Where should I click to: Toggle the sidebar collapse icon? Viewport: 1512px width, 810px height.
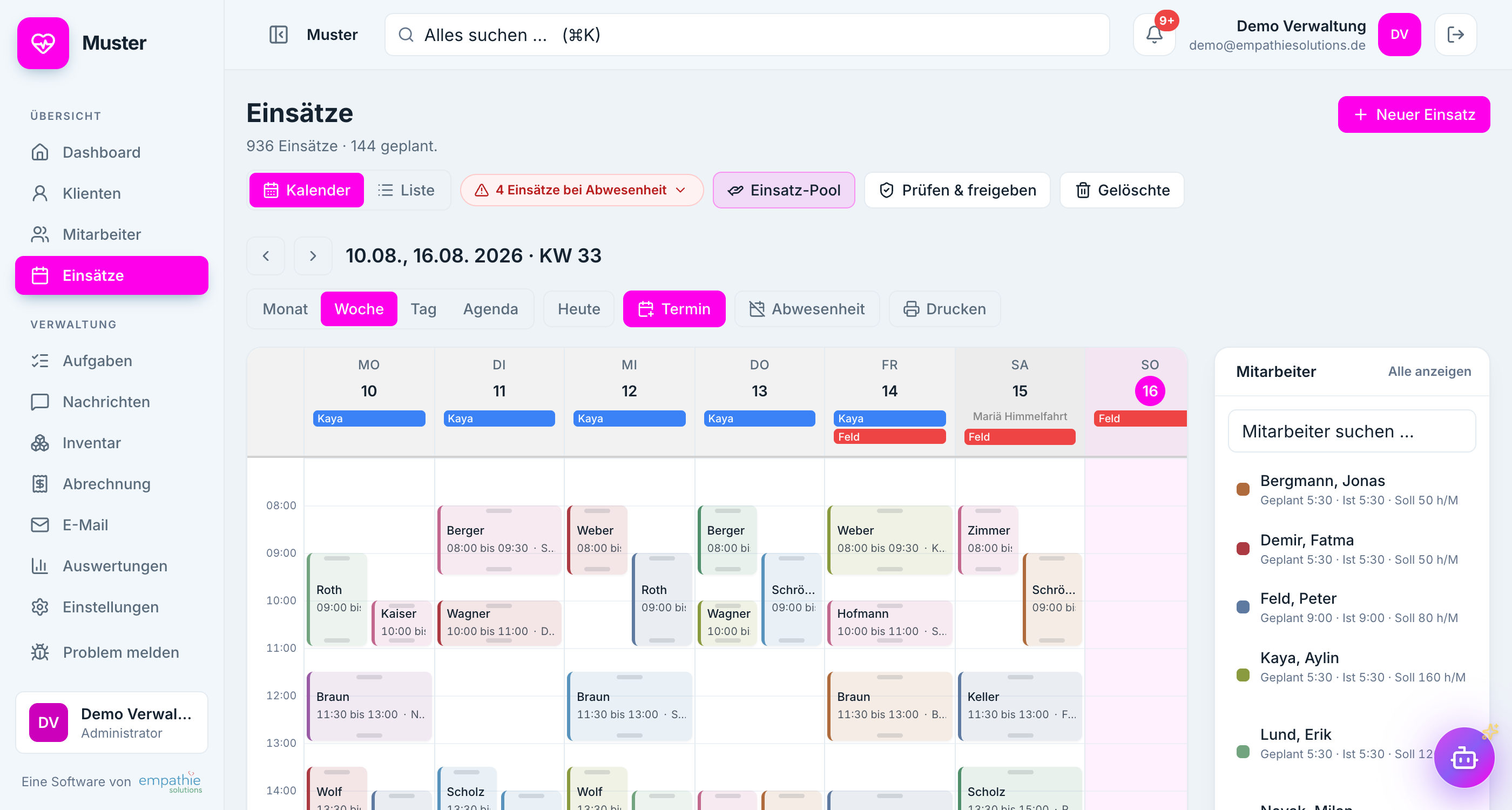(x=278, y=35)
